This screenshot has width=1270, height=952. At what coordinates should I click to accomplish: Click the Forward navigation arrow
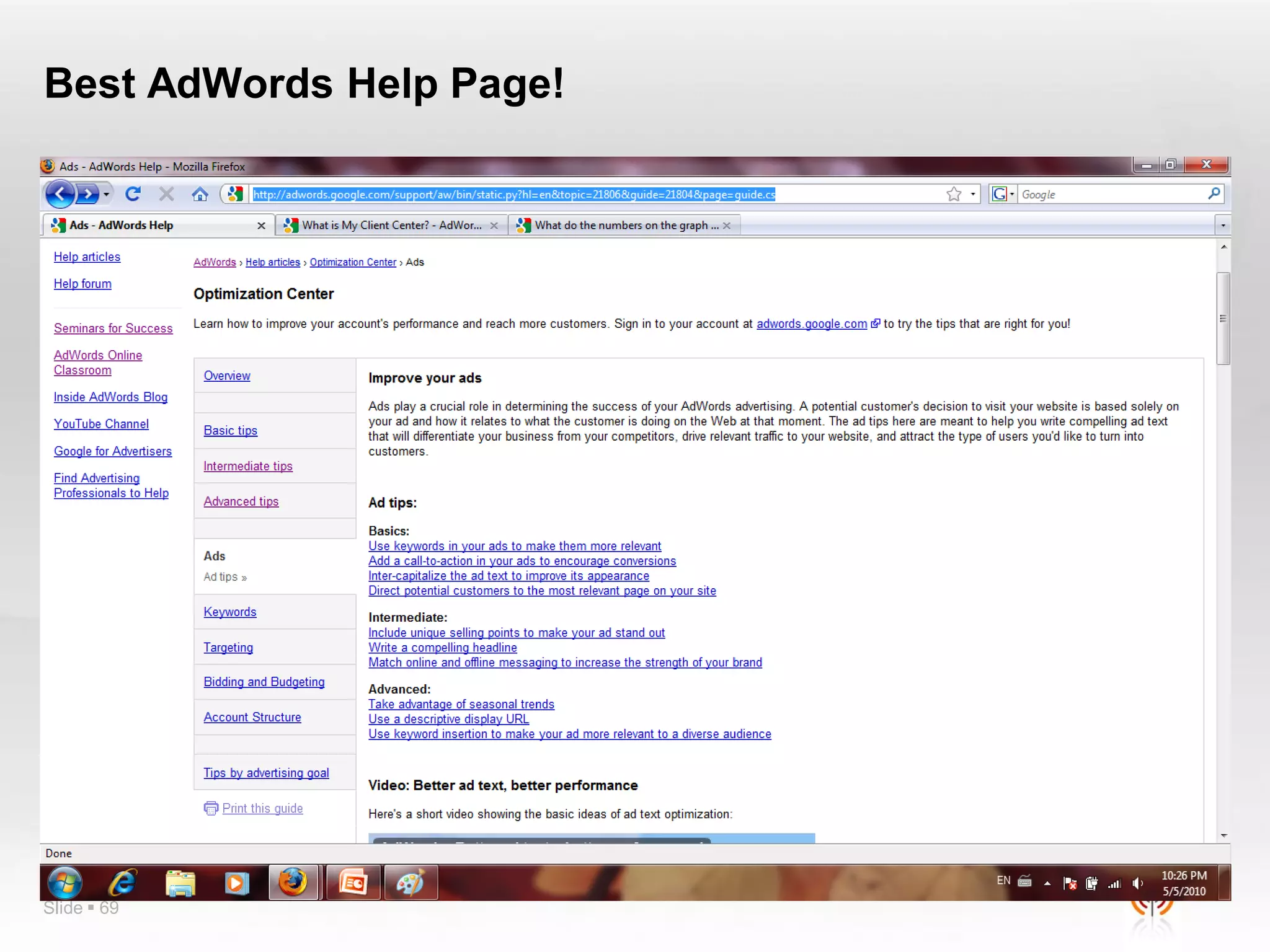(87, 195)
